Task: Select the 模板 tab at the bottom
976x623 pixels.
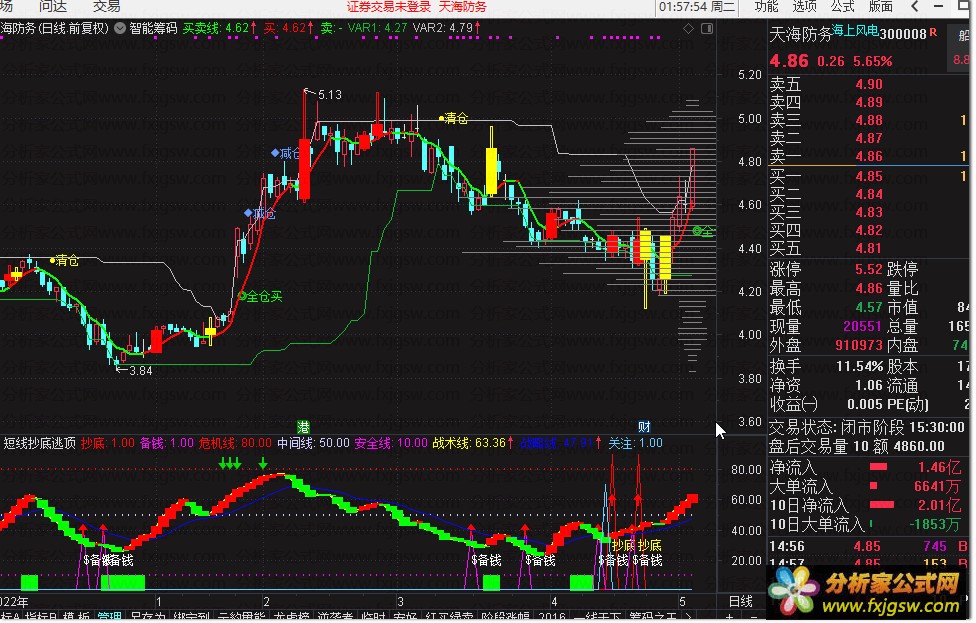Action: click(x=77, y=616)
